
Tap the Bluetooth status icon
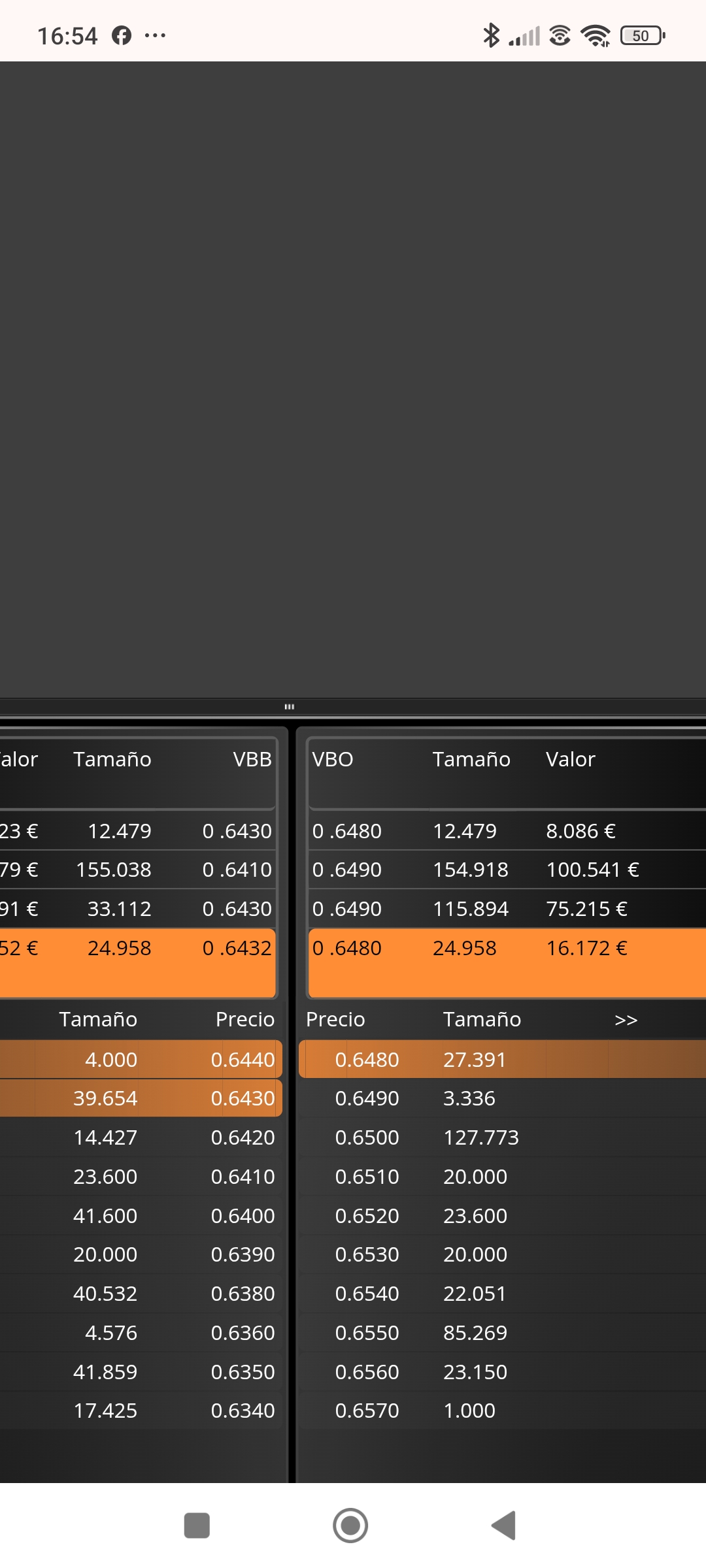491,35
